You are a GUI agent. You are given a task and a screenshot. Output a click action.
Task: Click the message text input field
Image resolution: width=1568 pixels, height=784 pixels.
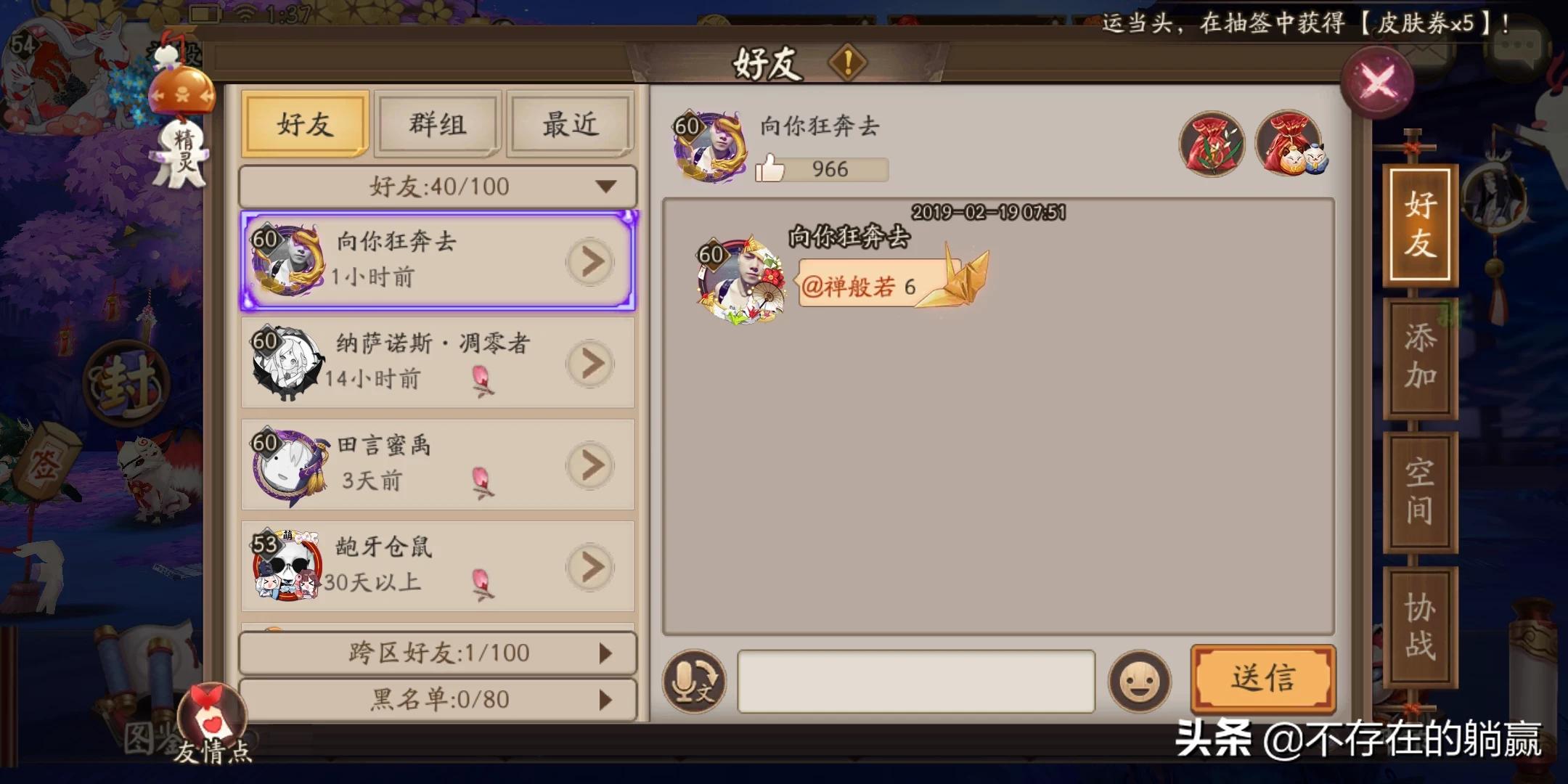point(916,681)
